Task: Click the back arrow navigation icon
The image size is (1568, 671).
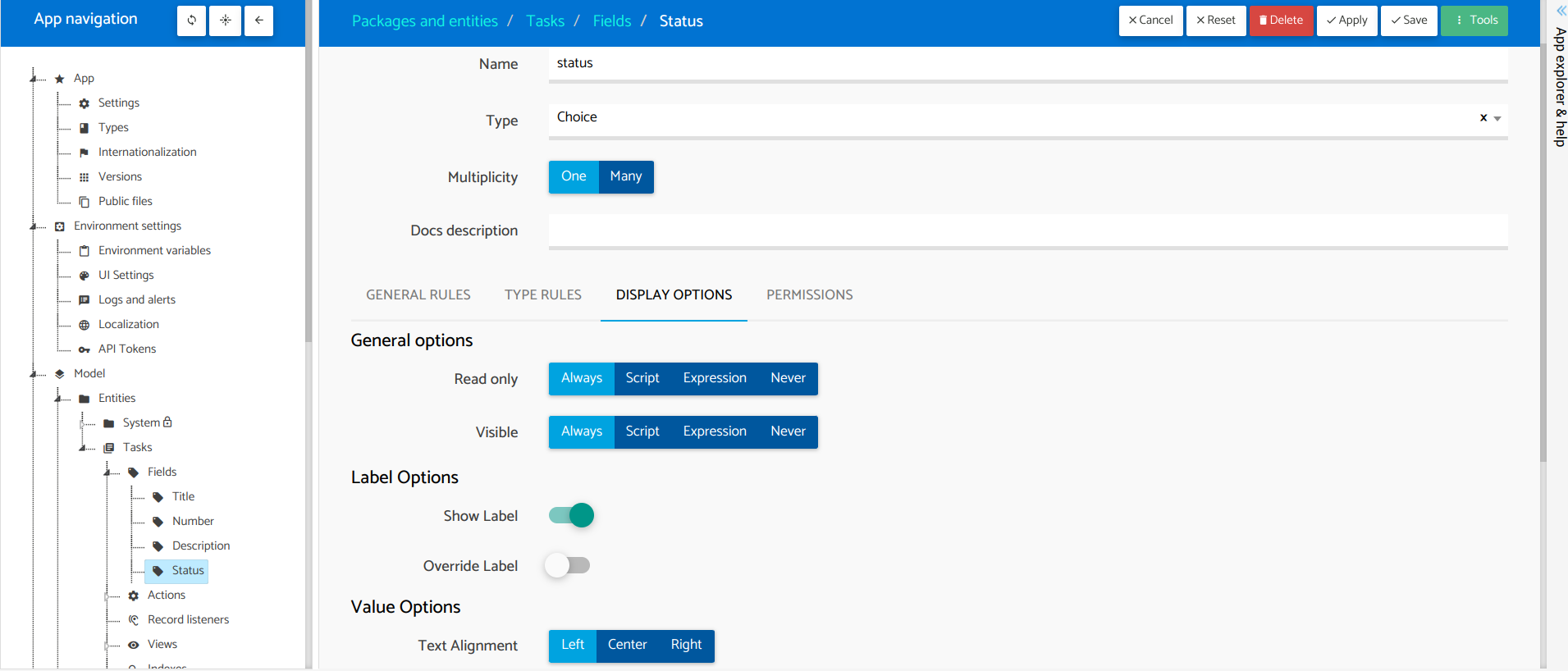Action: click(259, 21)
